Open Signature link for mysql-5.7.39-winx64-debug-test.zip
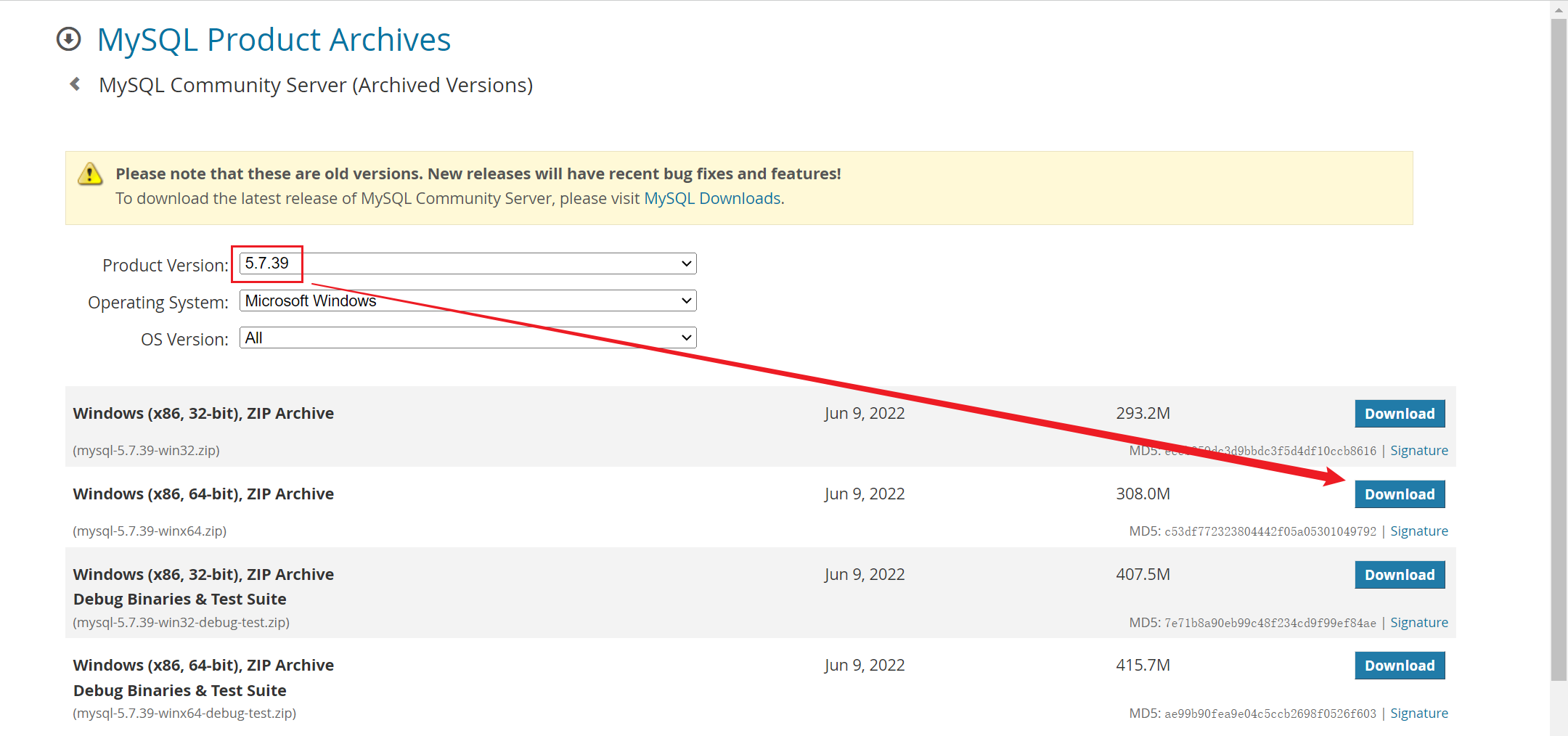The height and width of the screenshot is (736, 1568). tap(1418, 713)
